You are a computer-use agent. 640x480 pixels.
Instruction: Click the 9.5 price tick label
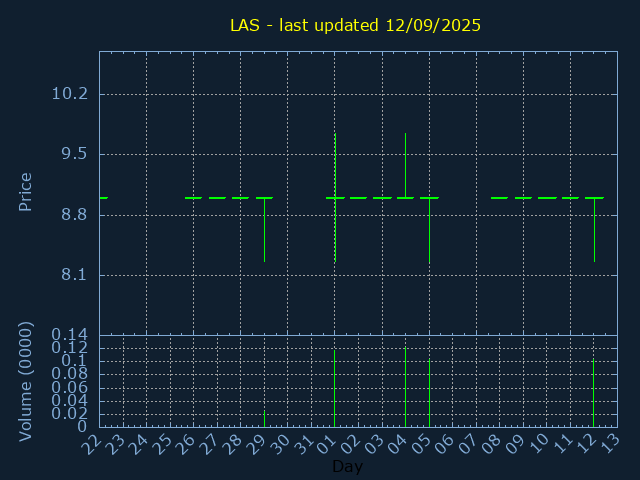tap(74, 154)
